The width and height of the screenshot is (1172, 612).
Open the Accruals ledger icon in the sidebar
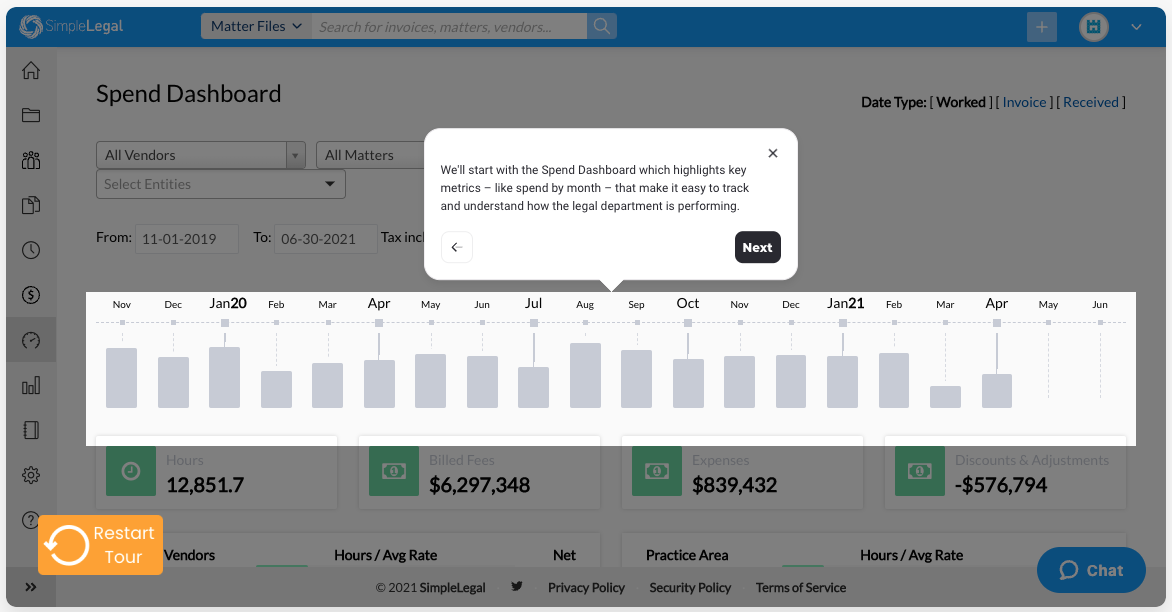(x=30, y=429)
